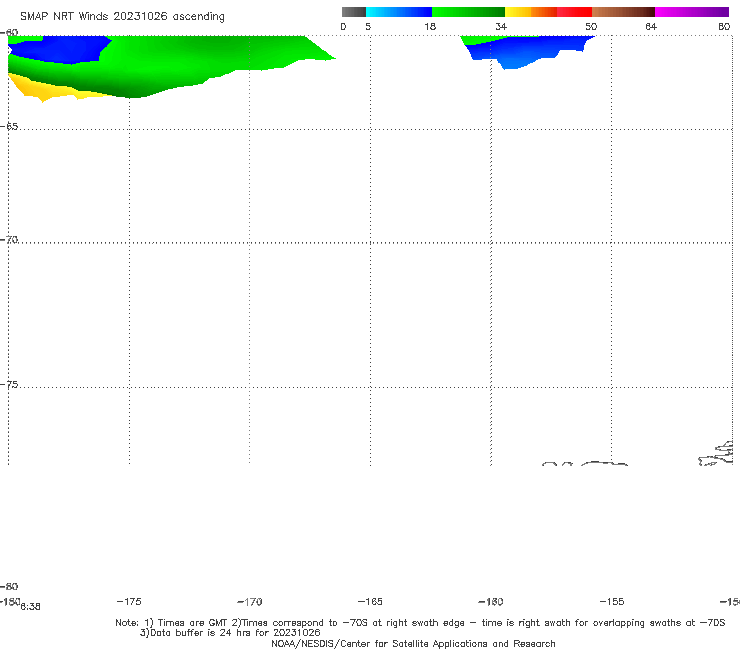Click the colorbar maximum label "80"
The image size is (740, 650).
pos(724,26)
